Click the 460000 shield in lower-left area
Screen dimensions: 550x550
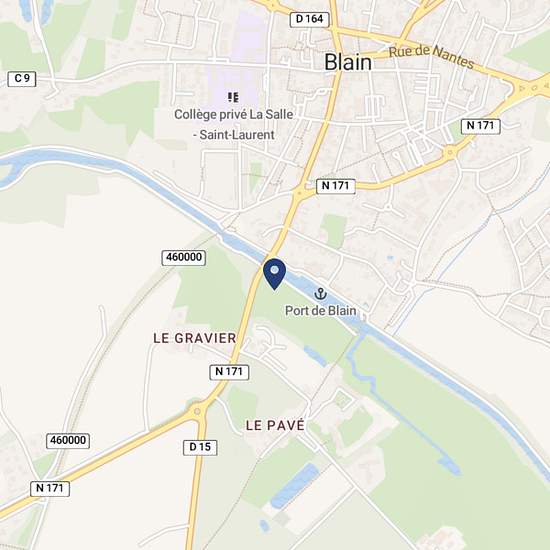point(68,441)
